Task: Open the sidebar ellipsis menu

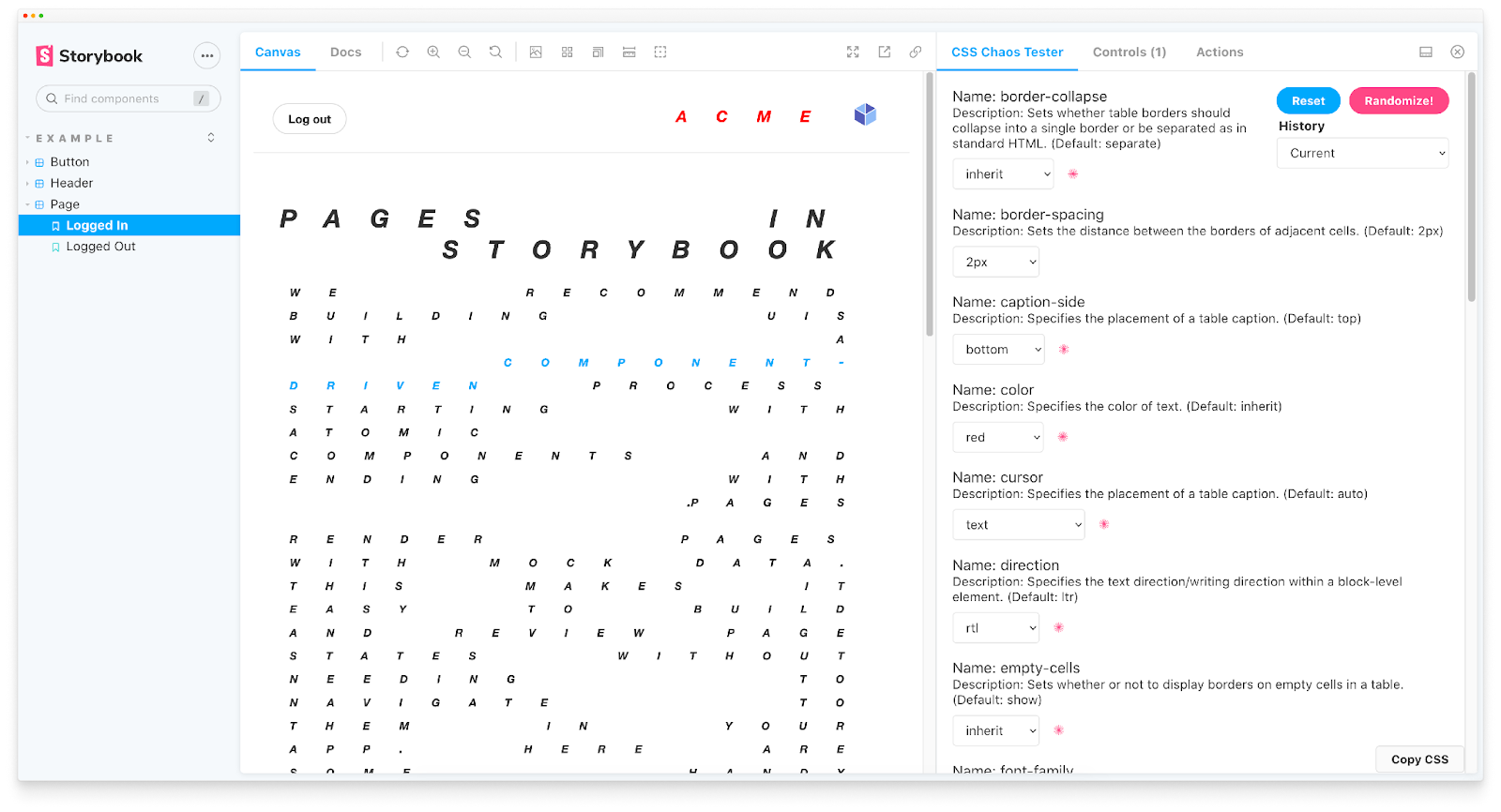Action: pyautogui.click(x=207, y=55)
